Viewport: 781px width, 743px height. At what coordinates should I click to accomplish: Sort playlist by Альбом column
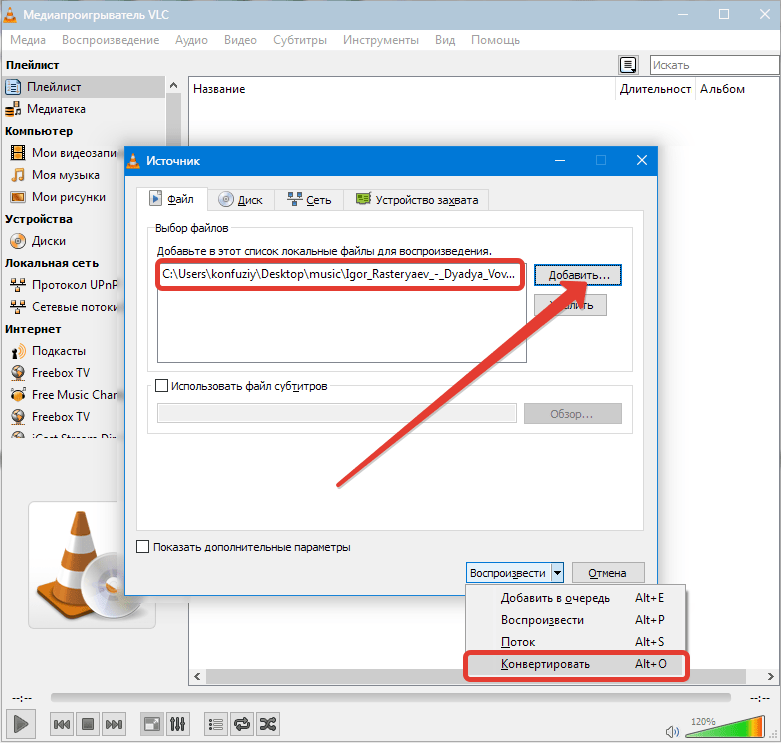coord(737,89)
